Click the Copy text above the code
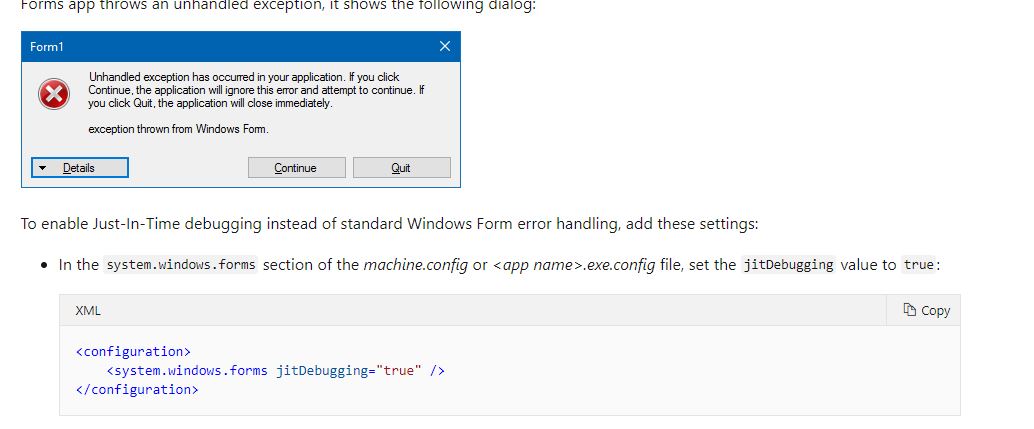Viewport: 1034px width, 429px height. point(935,310)
